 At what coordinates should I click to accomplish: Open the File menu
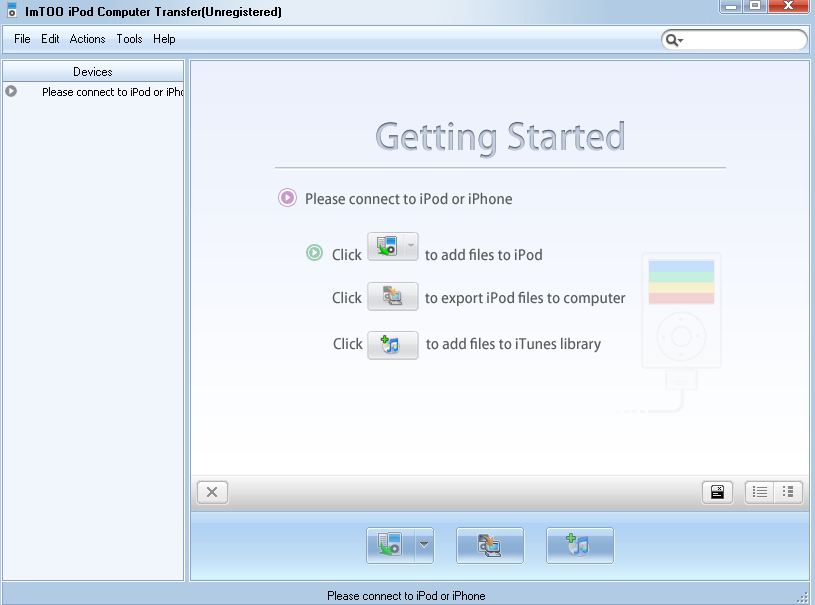coord(22,39)
